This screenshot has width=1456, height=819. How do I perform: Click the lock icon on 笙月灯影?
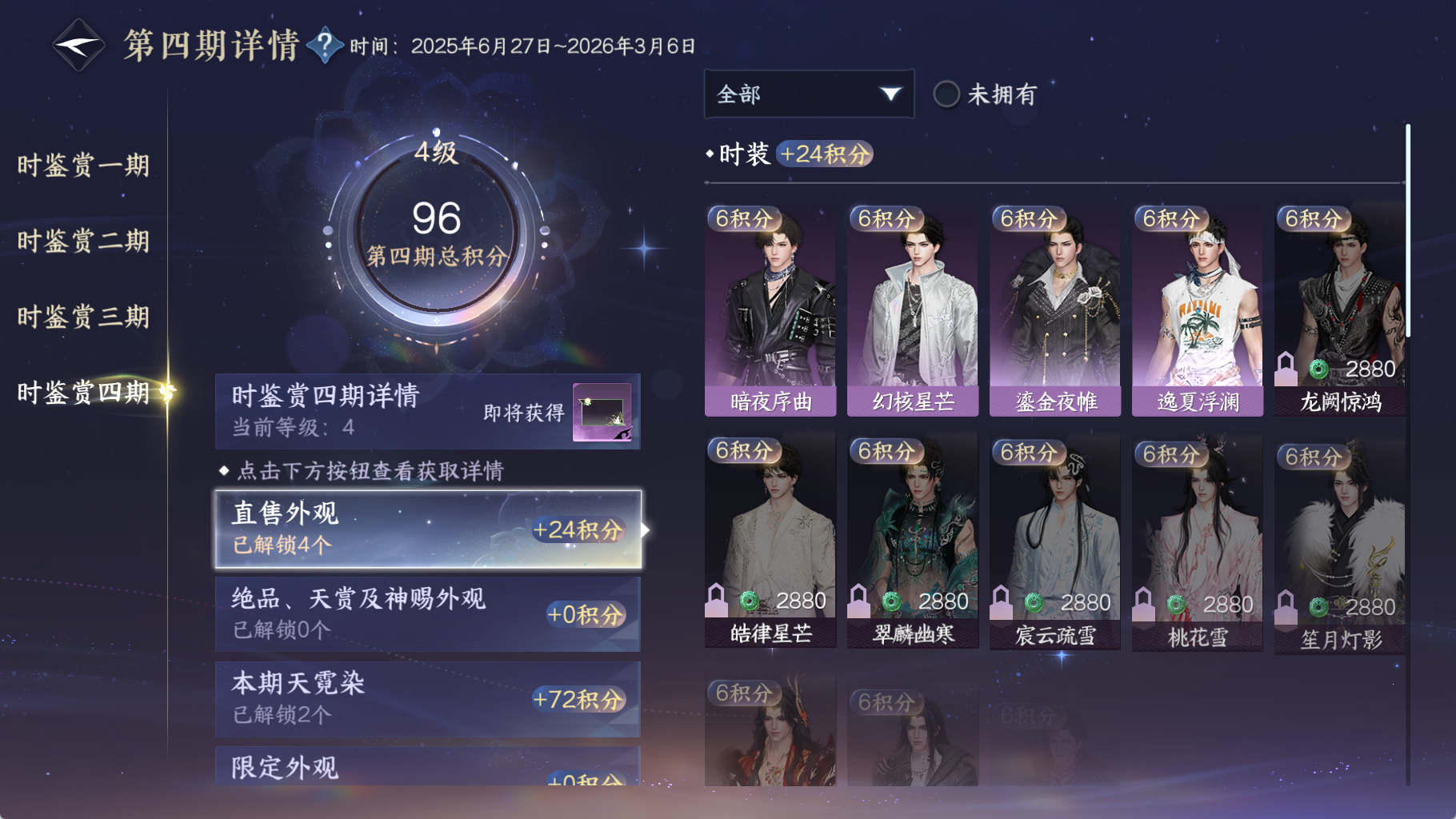pos(1286,608)
